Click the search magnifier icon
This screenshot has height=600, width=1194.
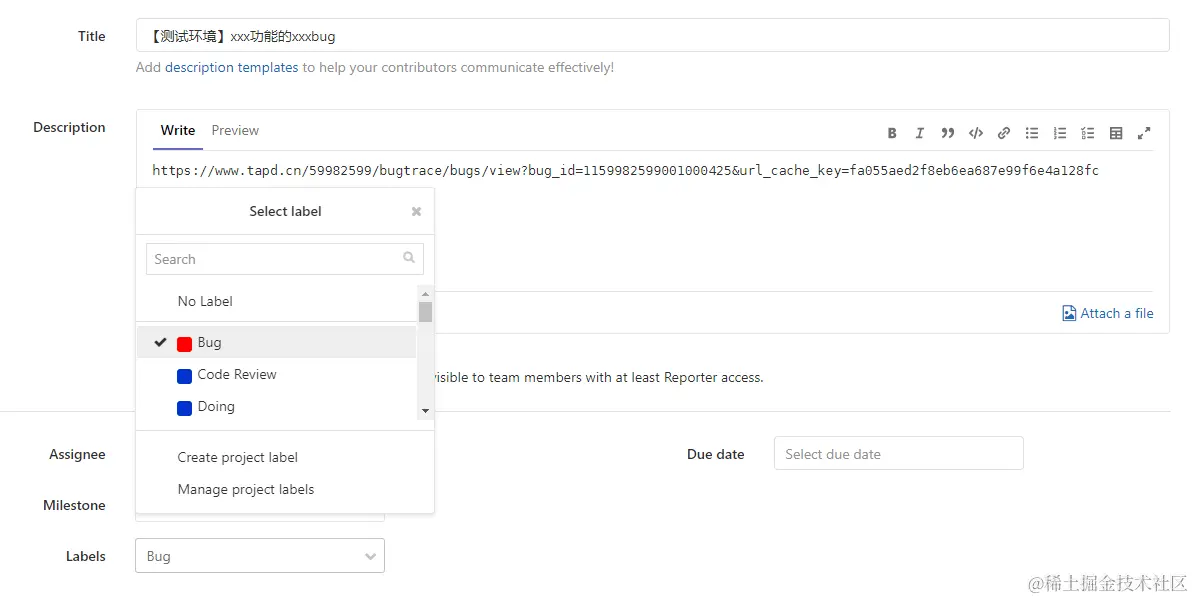pyautogui.click(x=409, y=257)
